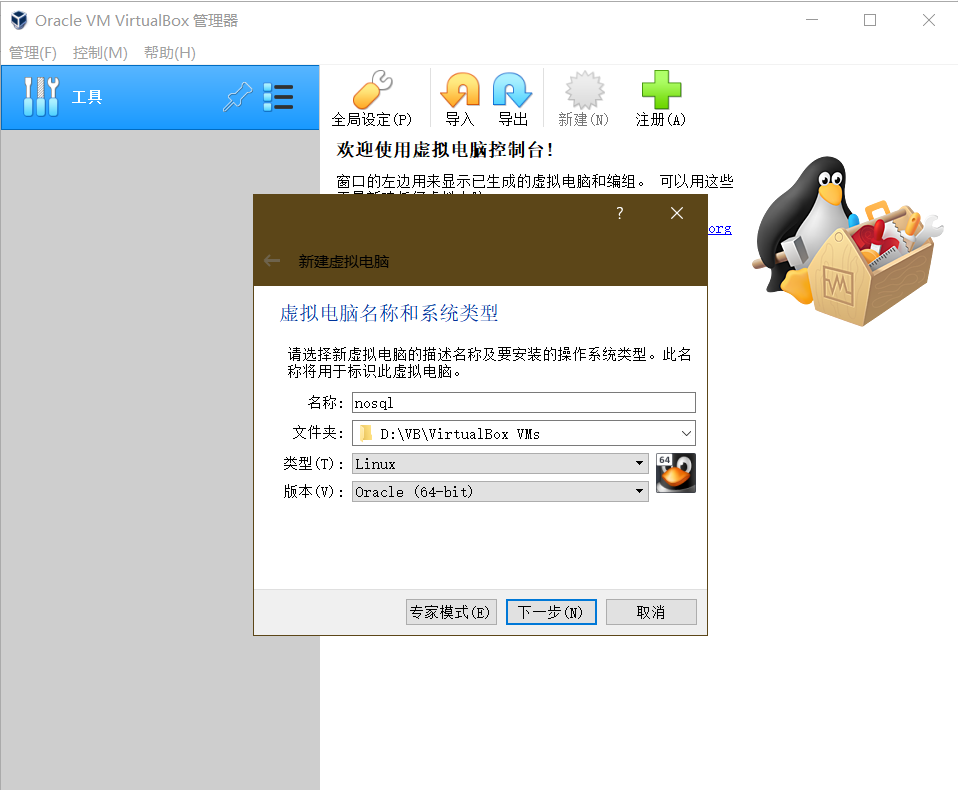Select the Tools (工具) item in sidebar
Viewport: 958px width, 790px height.
click(160, 97)
